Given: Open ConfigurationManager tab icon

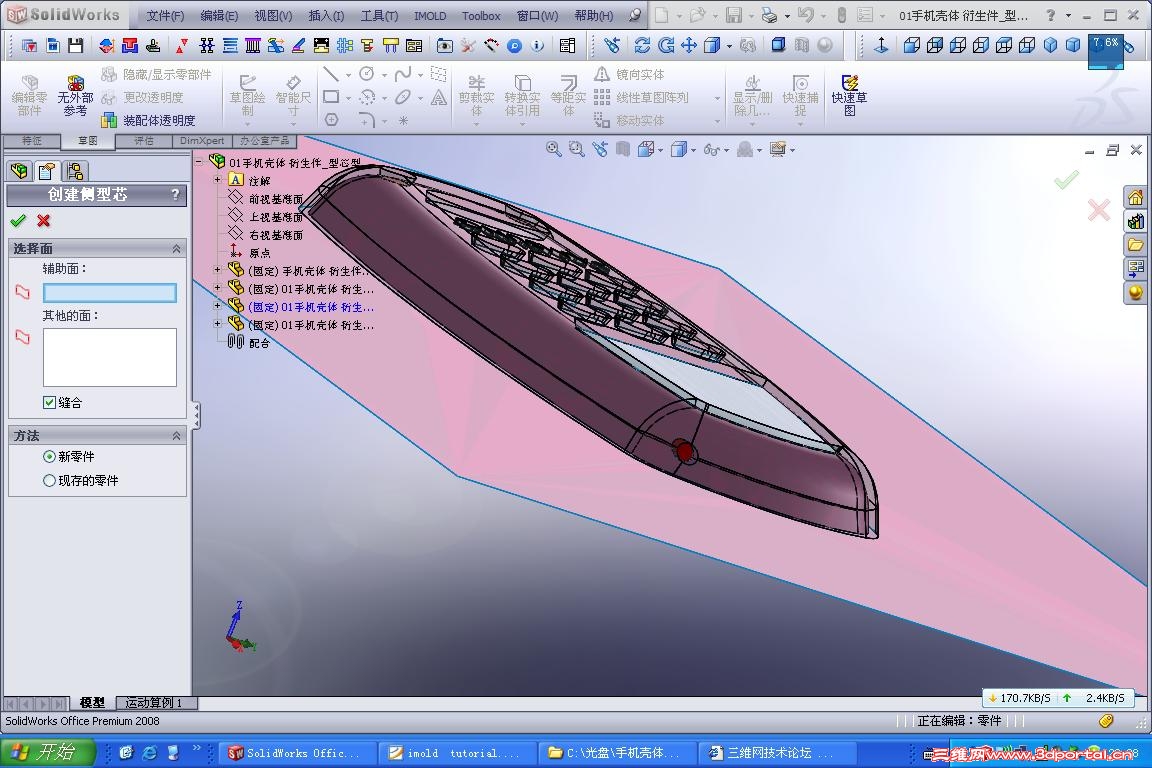Looking at the screenshot, I should 74,171.
